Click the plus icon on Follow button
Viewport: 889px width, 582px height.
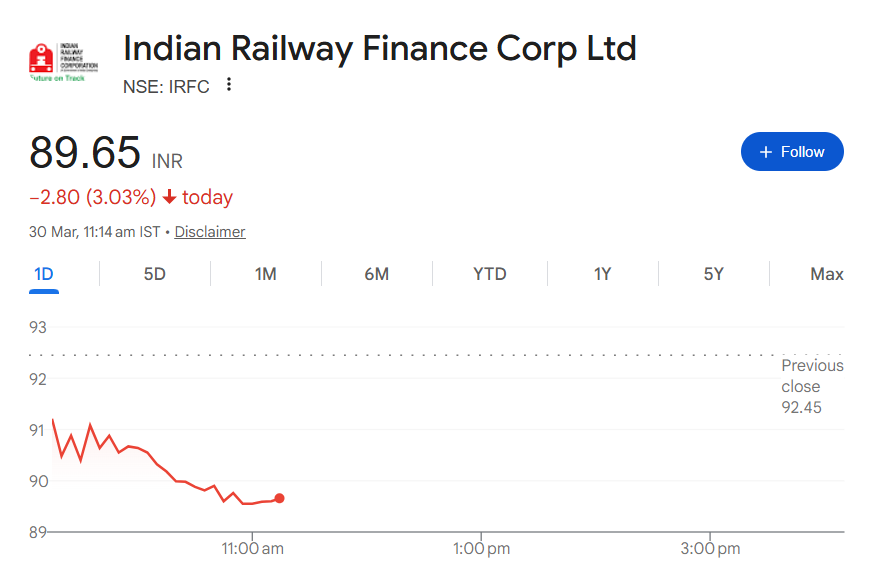tap(764, 151)
